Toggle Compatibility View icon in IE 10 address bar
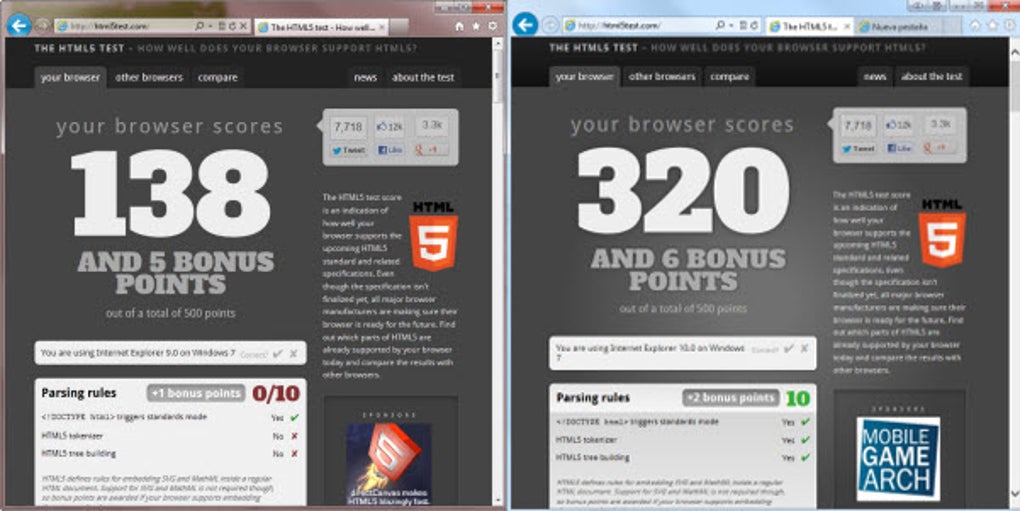Image resolution: width=1020 pixels, height=511 pixels. point(743,25)
